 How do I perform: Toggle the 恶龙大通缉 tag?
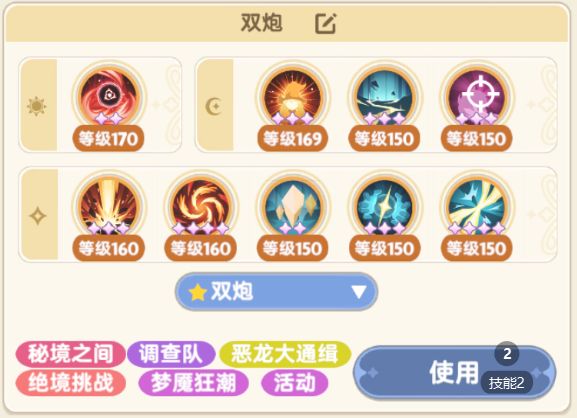285,354
